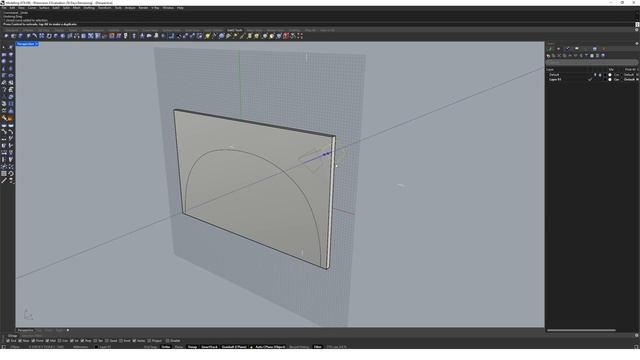
Task: Enable the Disable osnap checkbox
Action: [x=167, y=340]
